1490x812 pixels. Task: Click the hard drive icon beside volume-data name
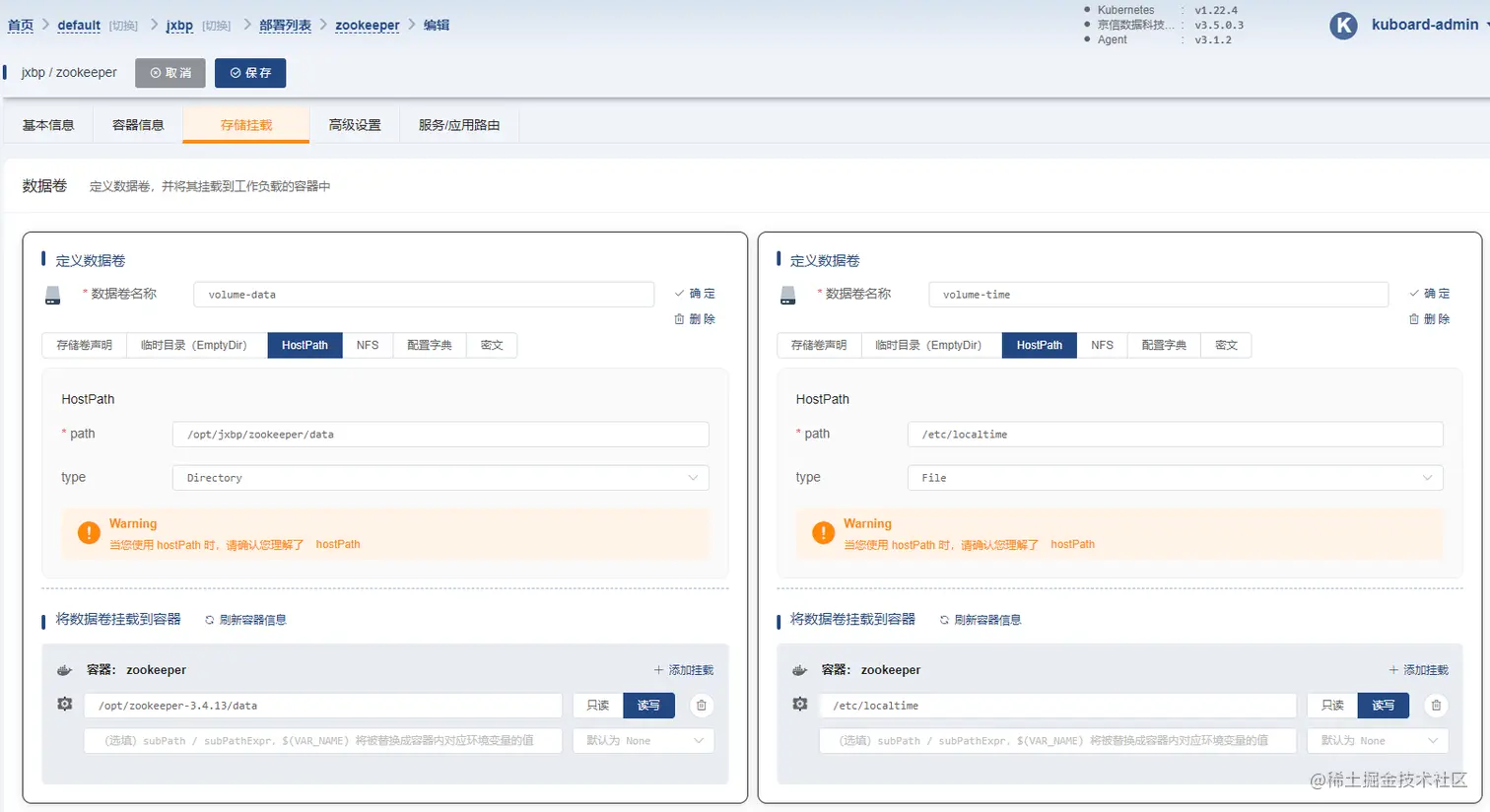click(x=53, y=295)
